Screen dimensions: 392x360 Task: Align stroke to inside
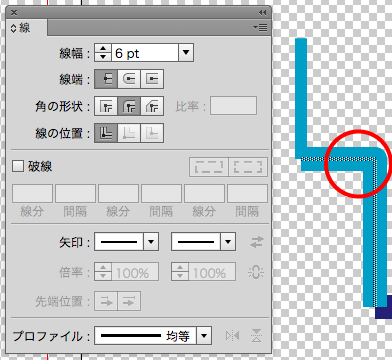(129, 133)
